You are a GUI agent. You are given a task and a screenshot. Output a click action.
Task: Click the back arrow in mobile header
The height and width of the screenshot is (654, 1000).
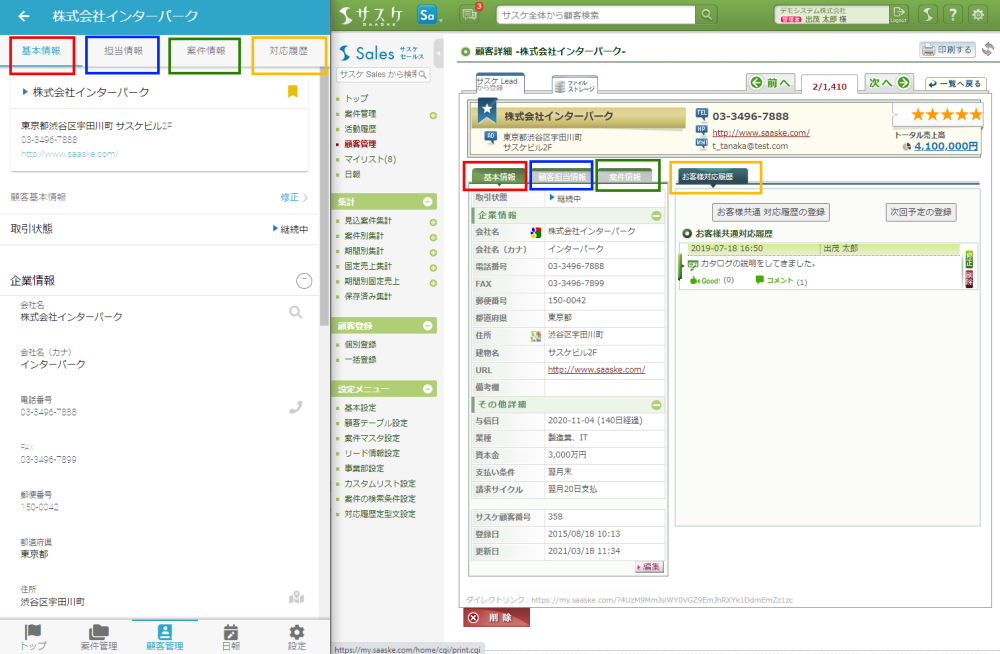coord(24,16)
